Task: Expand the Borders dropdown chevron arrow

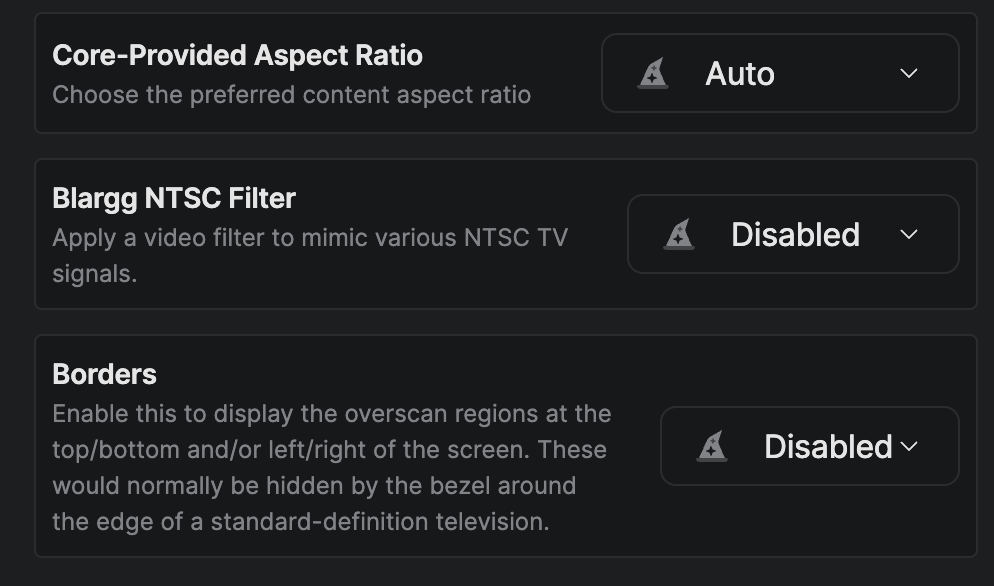Action: (908, 446)
